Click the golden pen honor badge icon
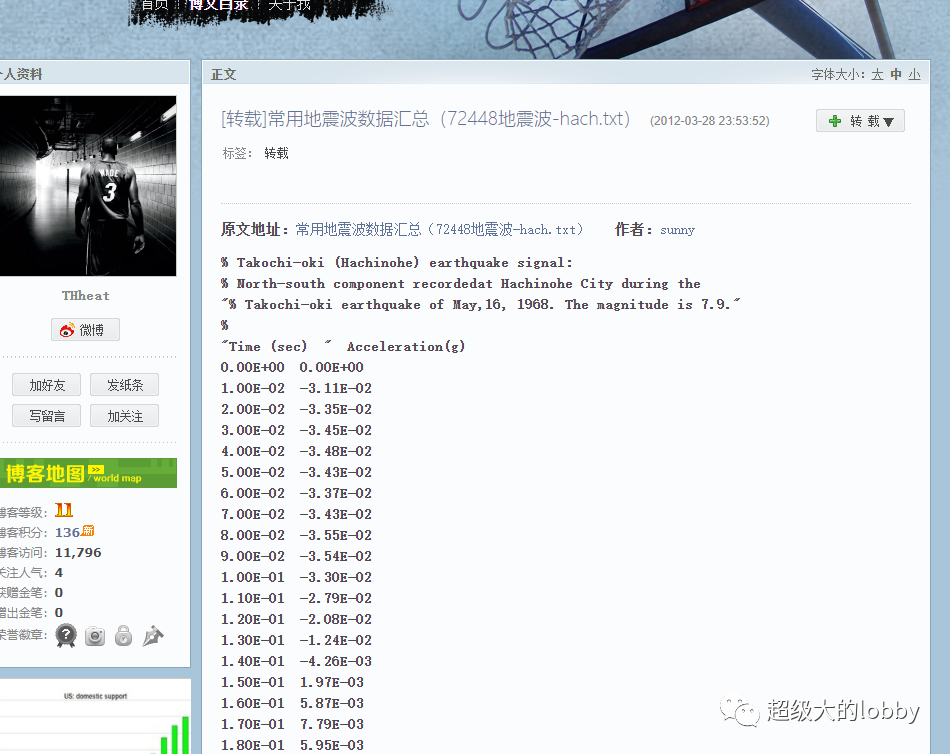The width and height of the screenshot is (950, 754). coord(152,635)
